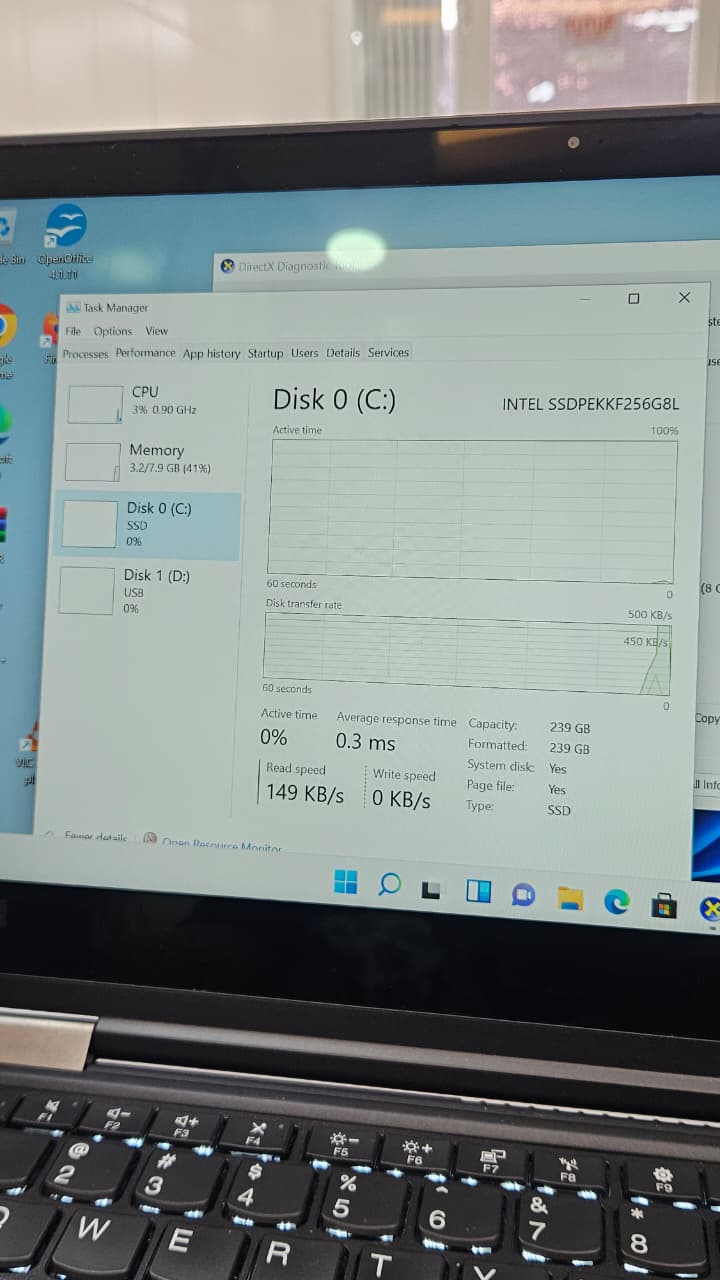This screenshot has height=1280, width=720.
Task: Launch Microsoft Edge from taskbar
Action: click(617, 902)
